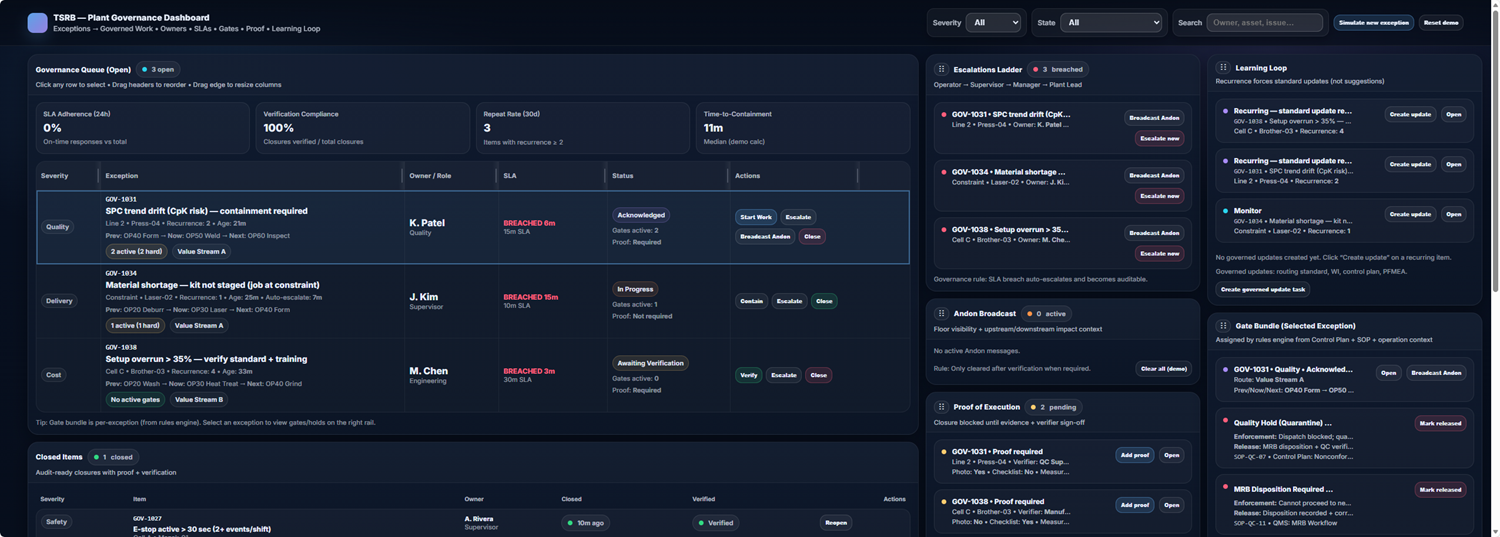Click the 'Awaiting Verification' status badge
Image resolution: width=1500 pixels, height=537 pixels.
(650, 363)
